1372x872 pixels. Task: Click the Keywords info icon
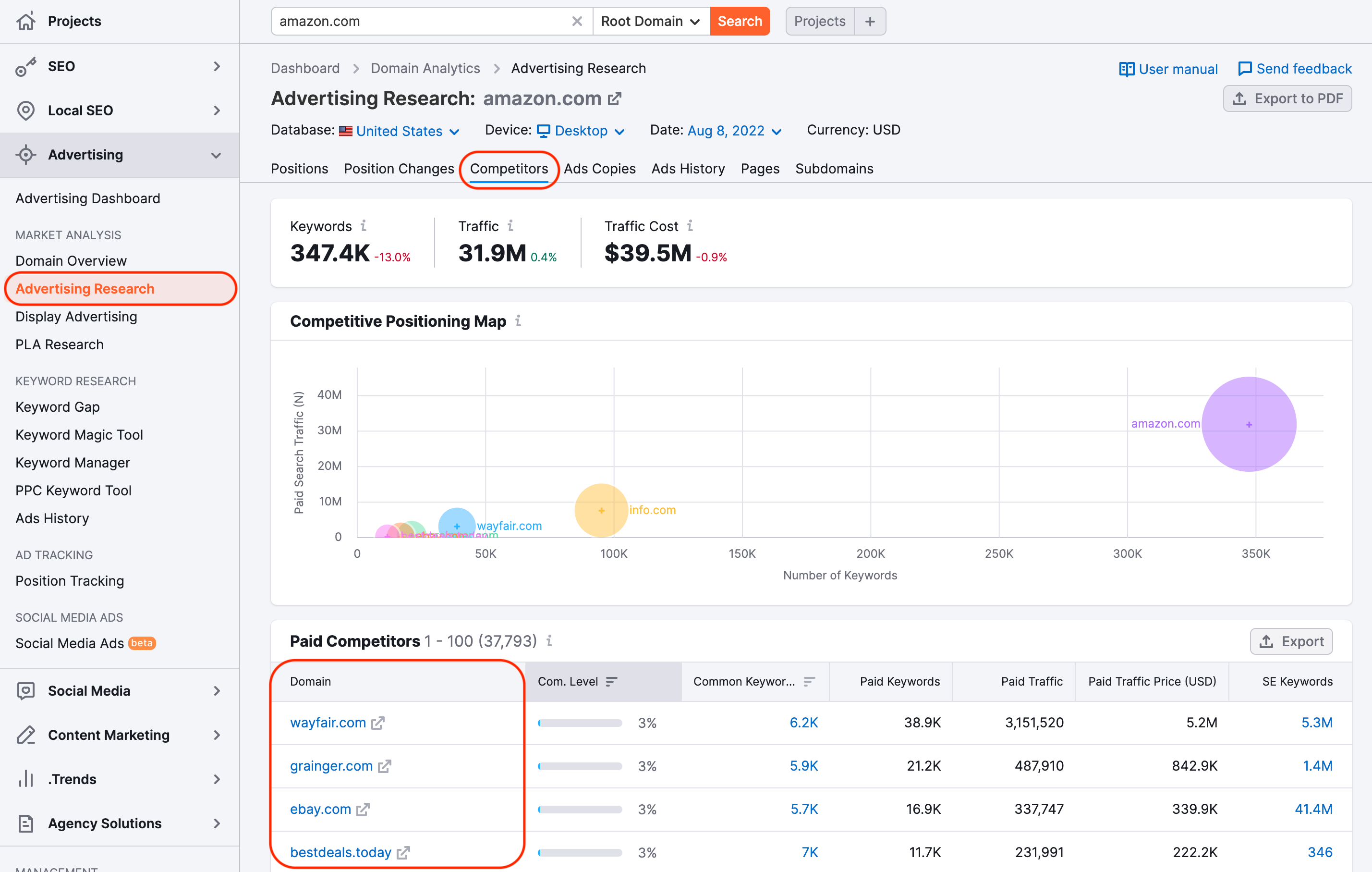tap(364, 226)
